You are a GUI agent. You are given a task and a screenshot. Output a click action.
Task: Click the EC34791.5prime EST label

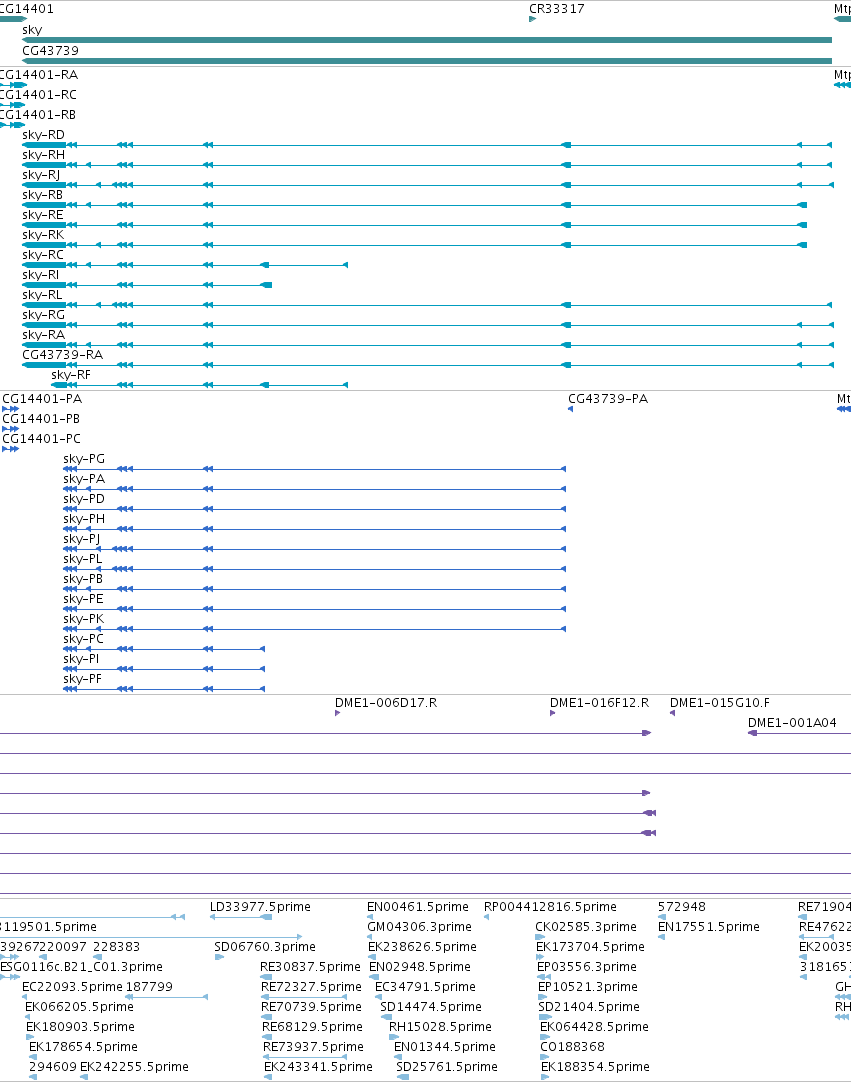click(x=425, y=987)
